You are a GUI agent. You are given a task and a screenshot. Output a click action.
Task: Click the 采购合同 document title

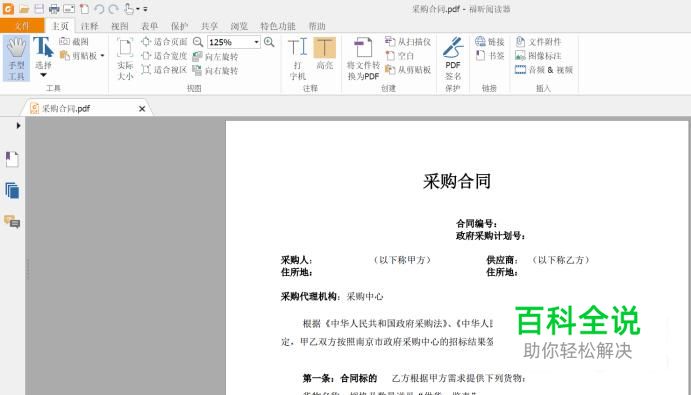click(x=457, y=181)
